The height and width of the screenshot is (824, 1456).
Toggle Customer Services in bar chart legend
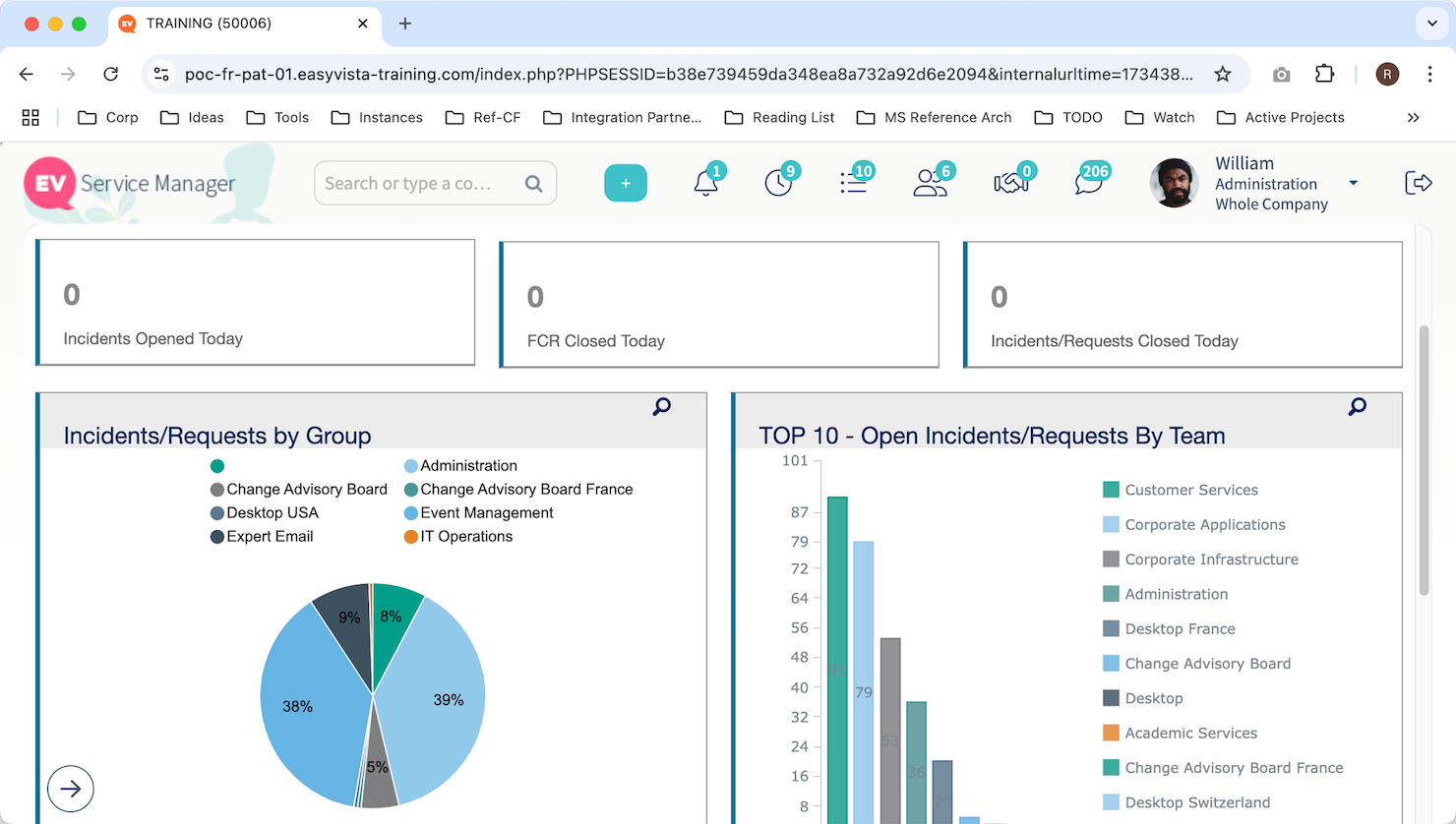[x=1191, y=490]
